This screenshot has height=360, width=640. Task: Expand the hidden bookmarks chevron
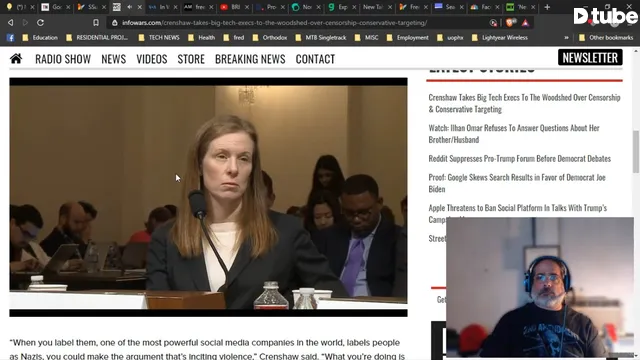pyautogui.click(x=567, y=38)
